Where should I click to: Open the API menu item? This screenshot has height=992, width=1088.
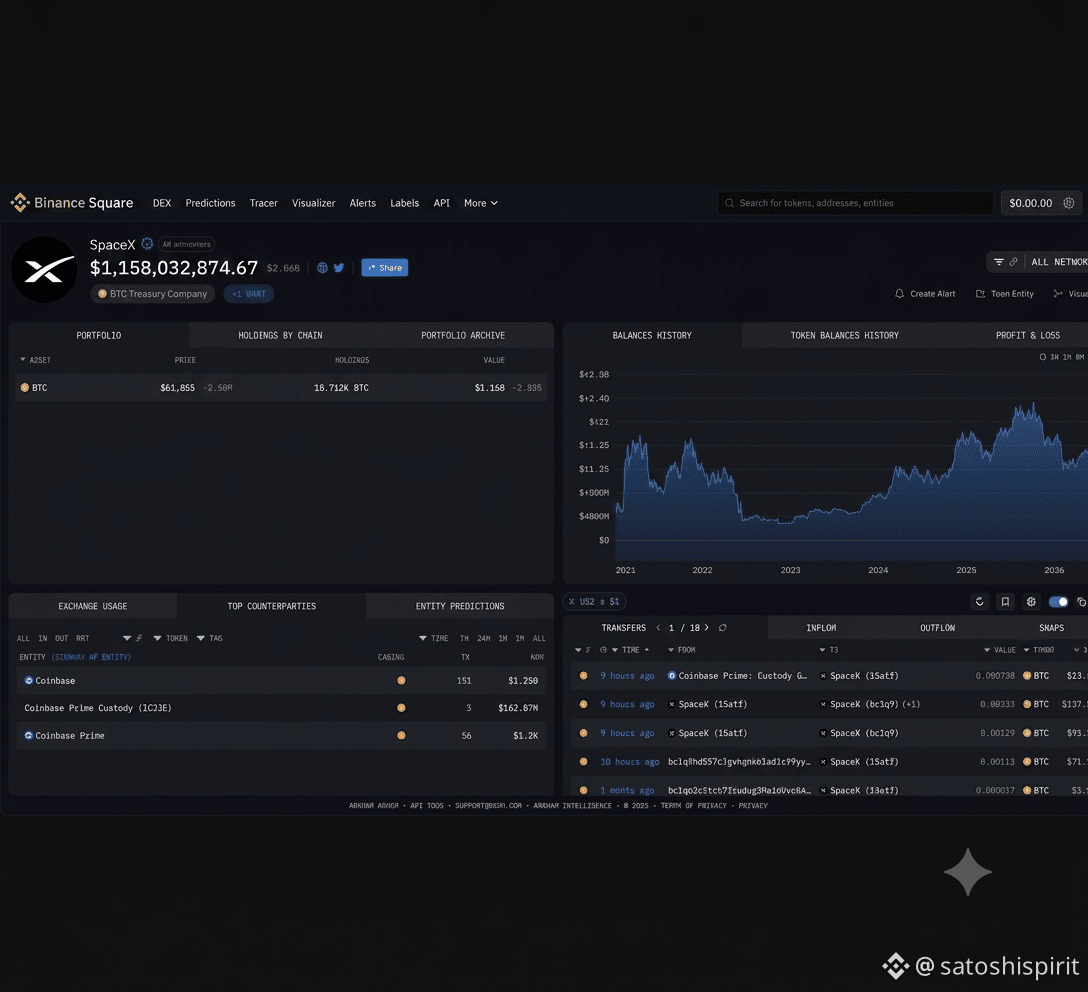(441, 203)
